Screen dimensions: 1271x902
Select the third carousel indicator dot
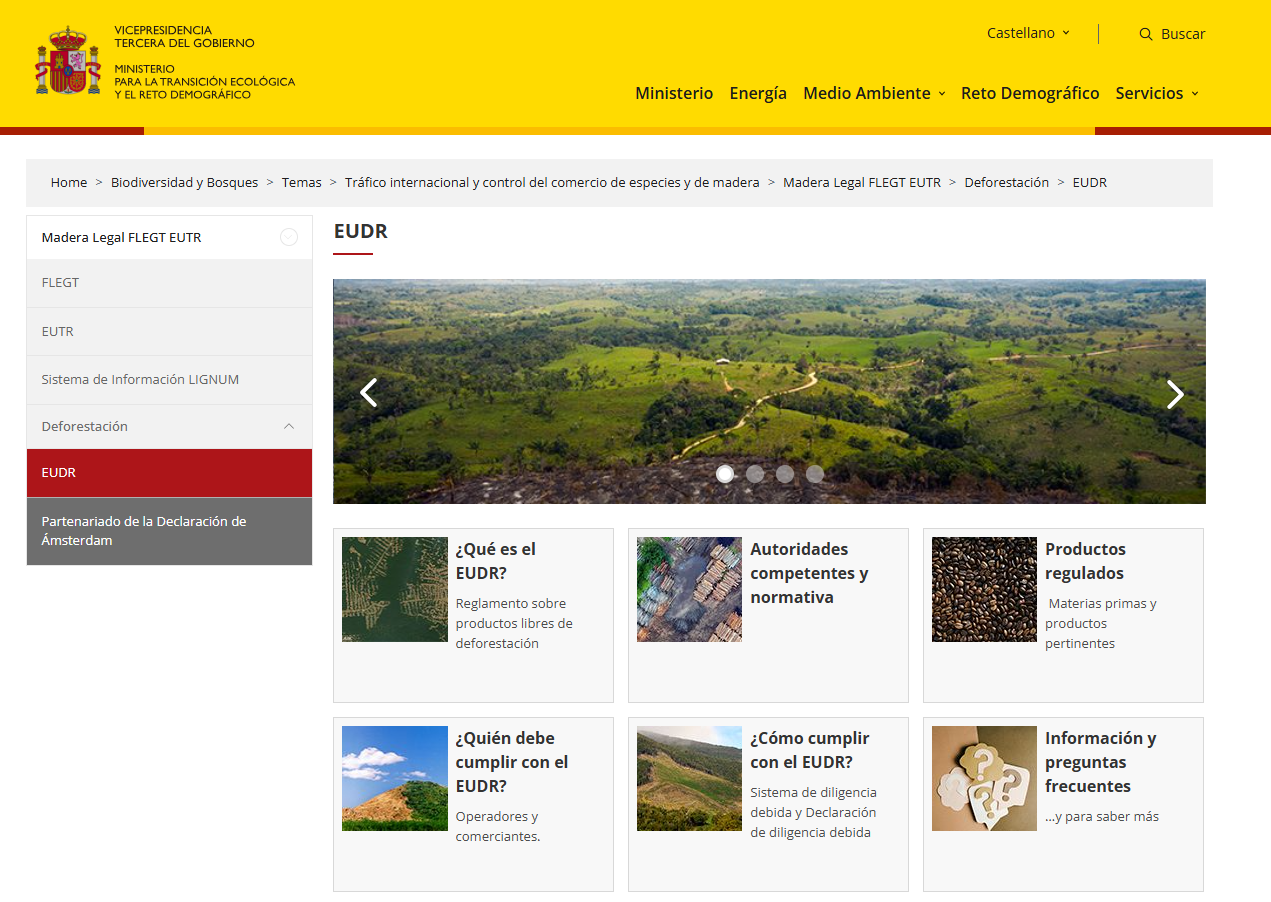click(x=784, y=474)
